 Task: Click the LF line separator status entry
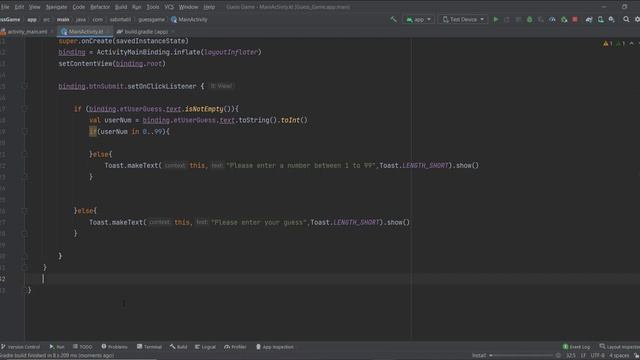pos(583,356)
